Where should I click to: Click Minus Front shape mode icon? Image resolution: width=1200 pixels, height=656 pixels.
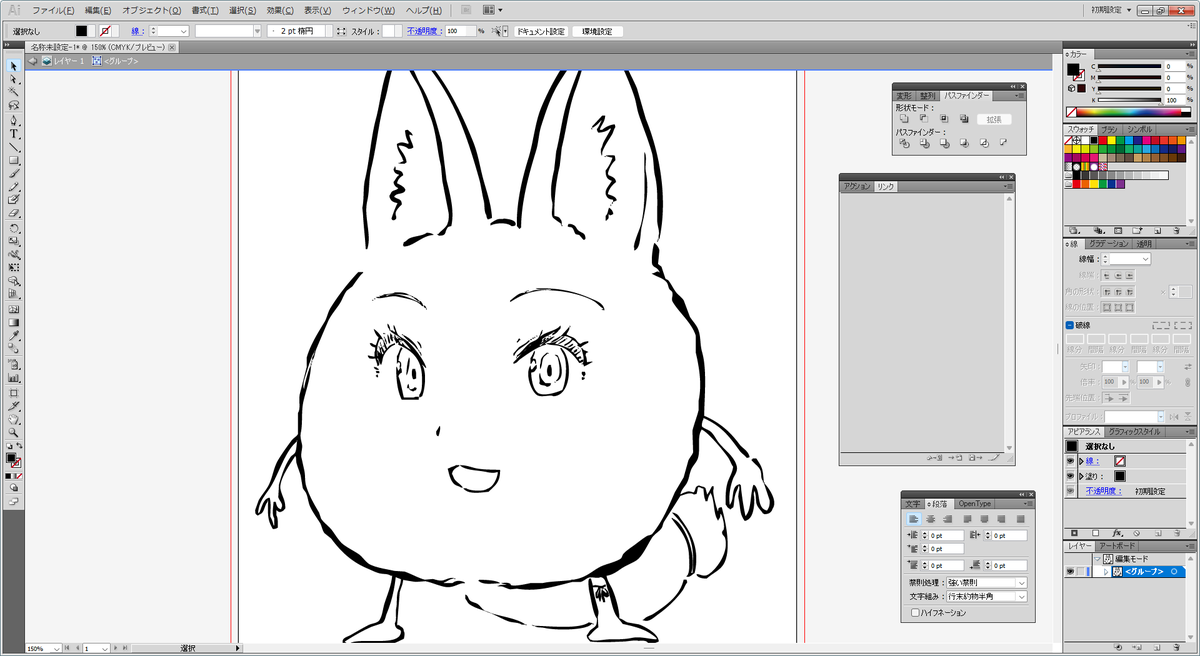click(924, 119)
